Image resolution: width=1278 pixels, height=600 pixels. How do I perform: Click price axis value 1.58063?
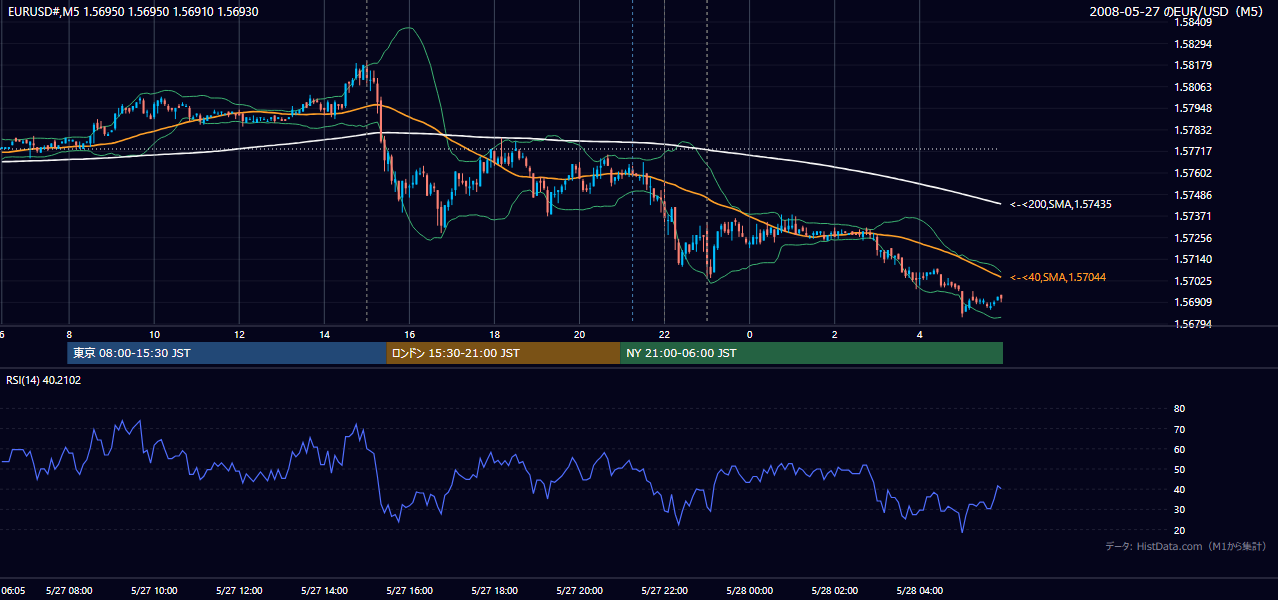tap(1195, 87)
